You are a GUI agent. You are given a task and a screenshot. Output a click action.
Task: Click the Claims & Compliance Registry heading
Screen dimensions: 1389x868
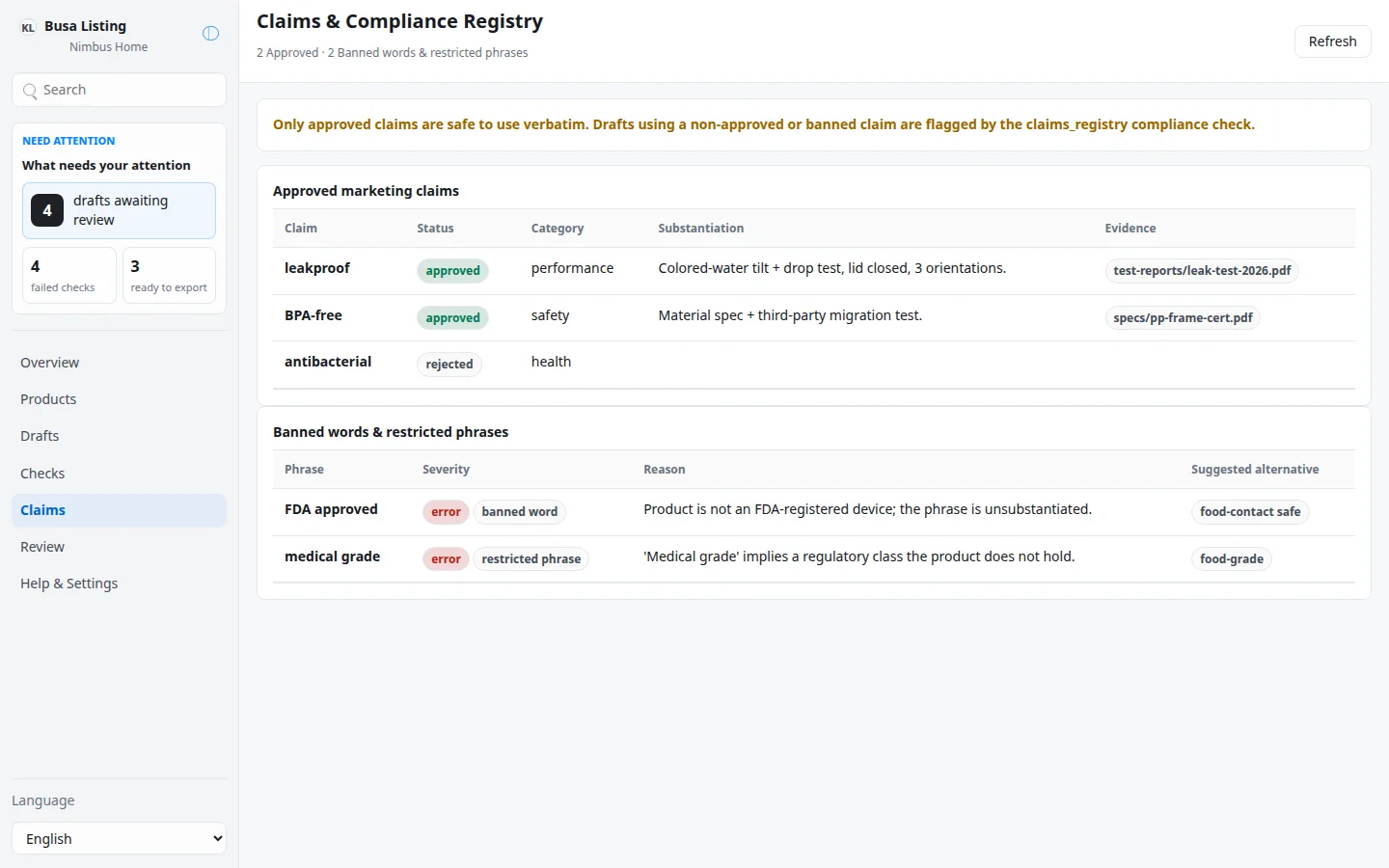[x=399, y=21]
